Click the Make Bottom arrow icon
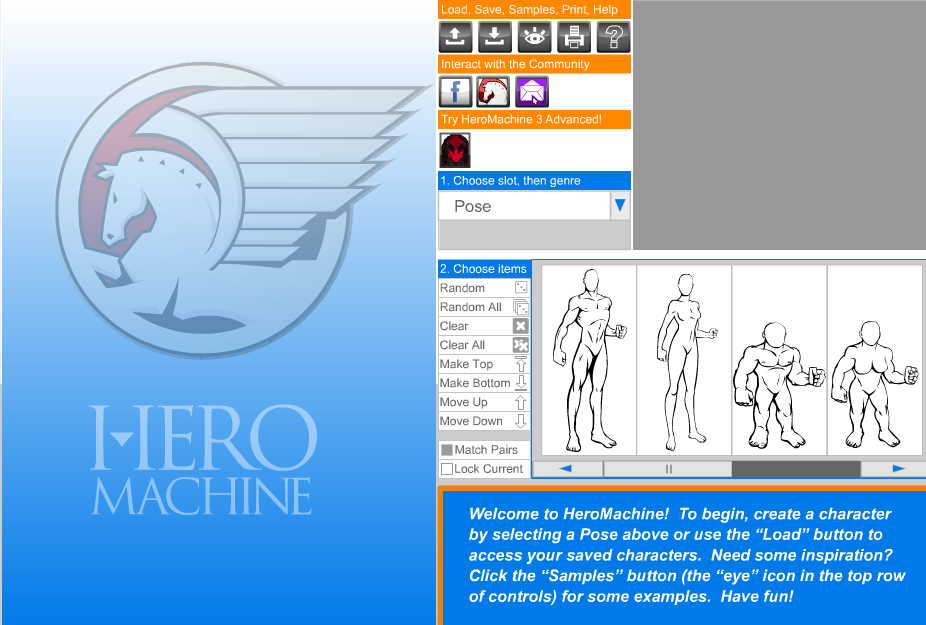The width and height of the screenshot is (926, 625). pyautogui.click(x=521, y=383)
